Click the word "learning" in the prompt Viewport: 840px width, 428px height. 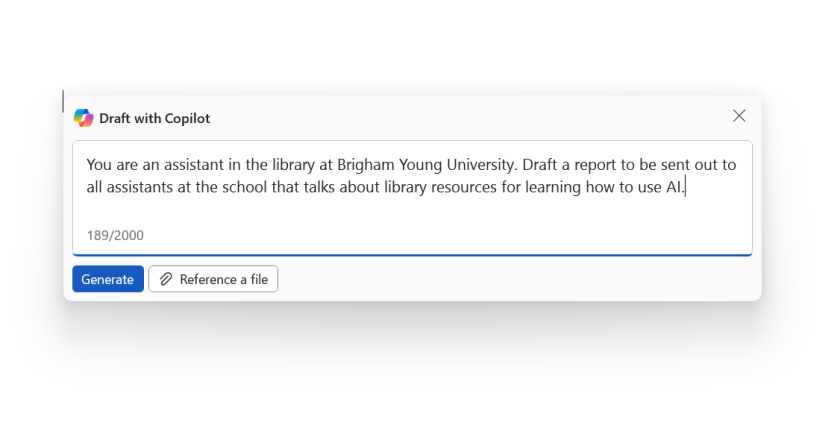553,187
